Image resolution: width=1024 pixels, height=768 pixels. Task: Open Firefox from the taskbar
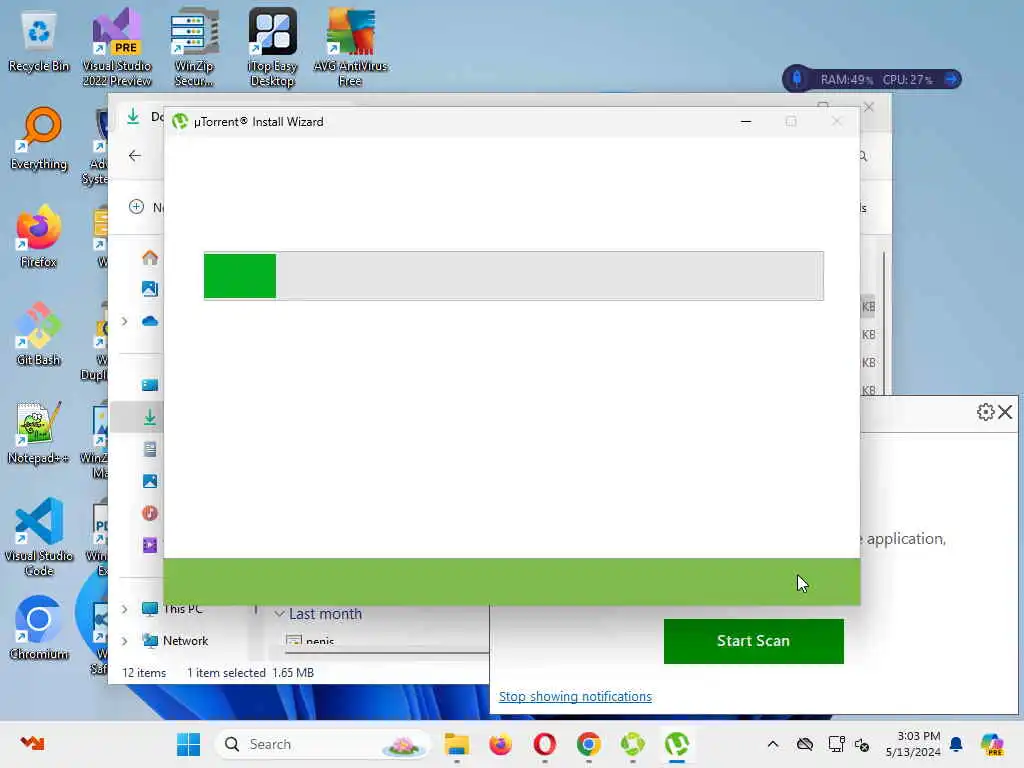[x=501, y=744]
